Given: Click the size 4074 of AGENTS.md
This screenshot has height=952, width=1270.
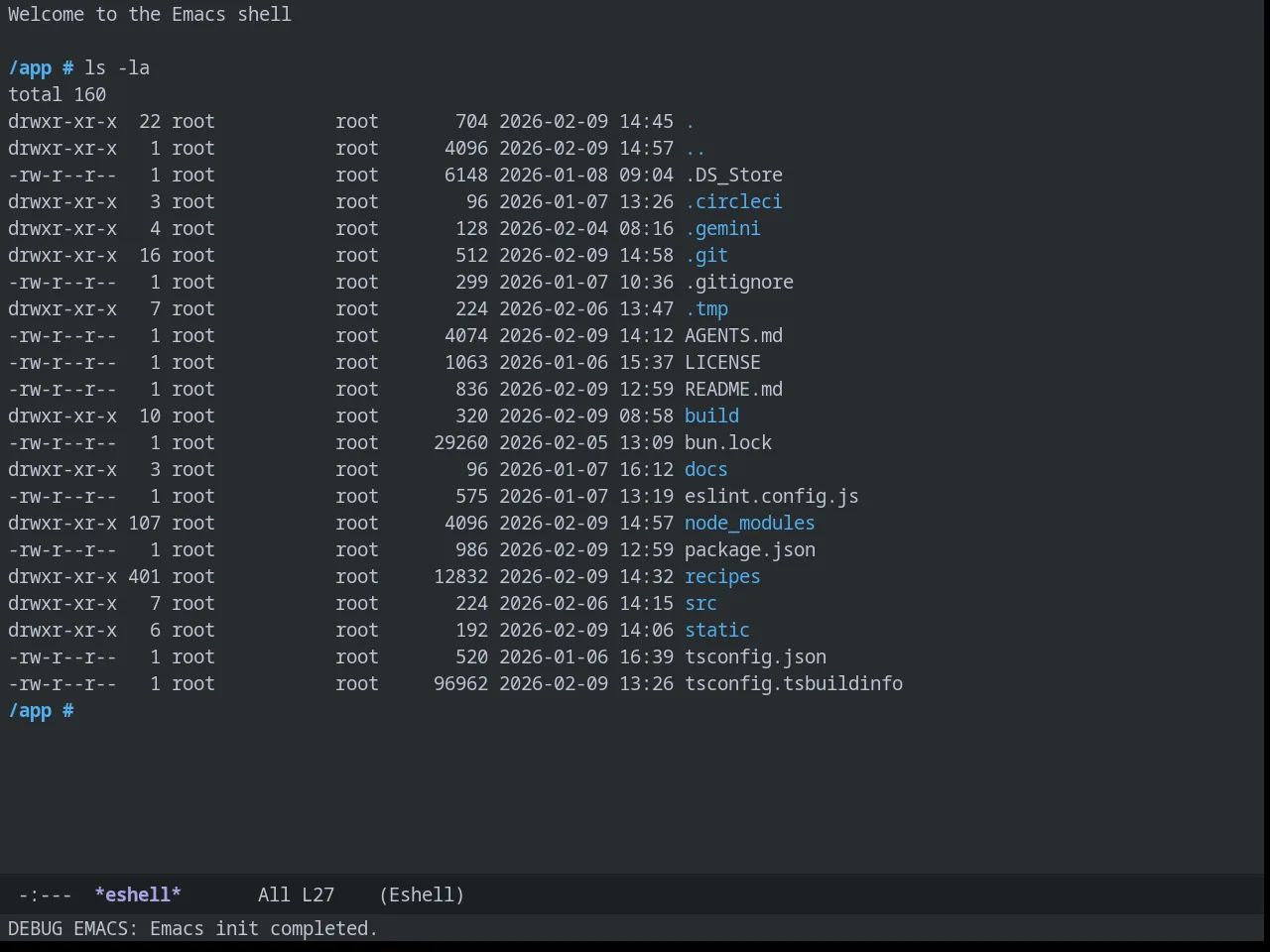Looking at the screenshot, I should pyautogui.click(x=466, y=335).
